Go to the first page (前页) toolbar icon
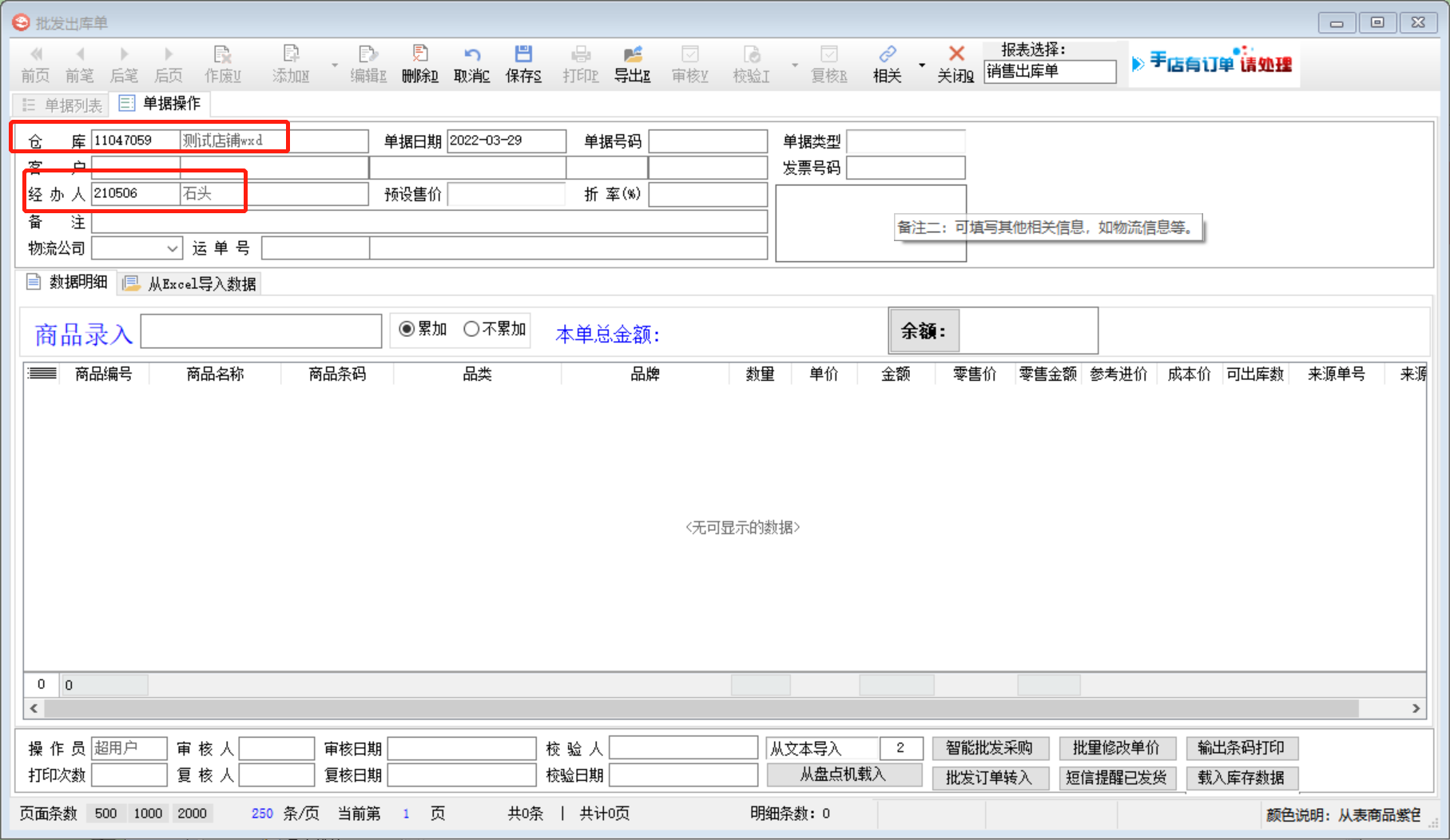 point(36,54)
